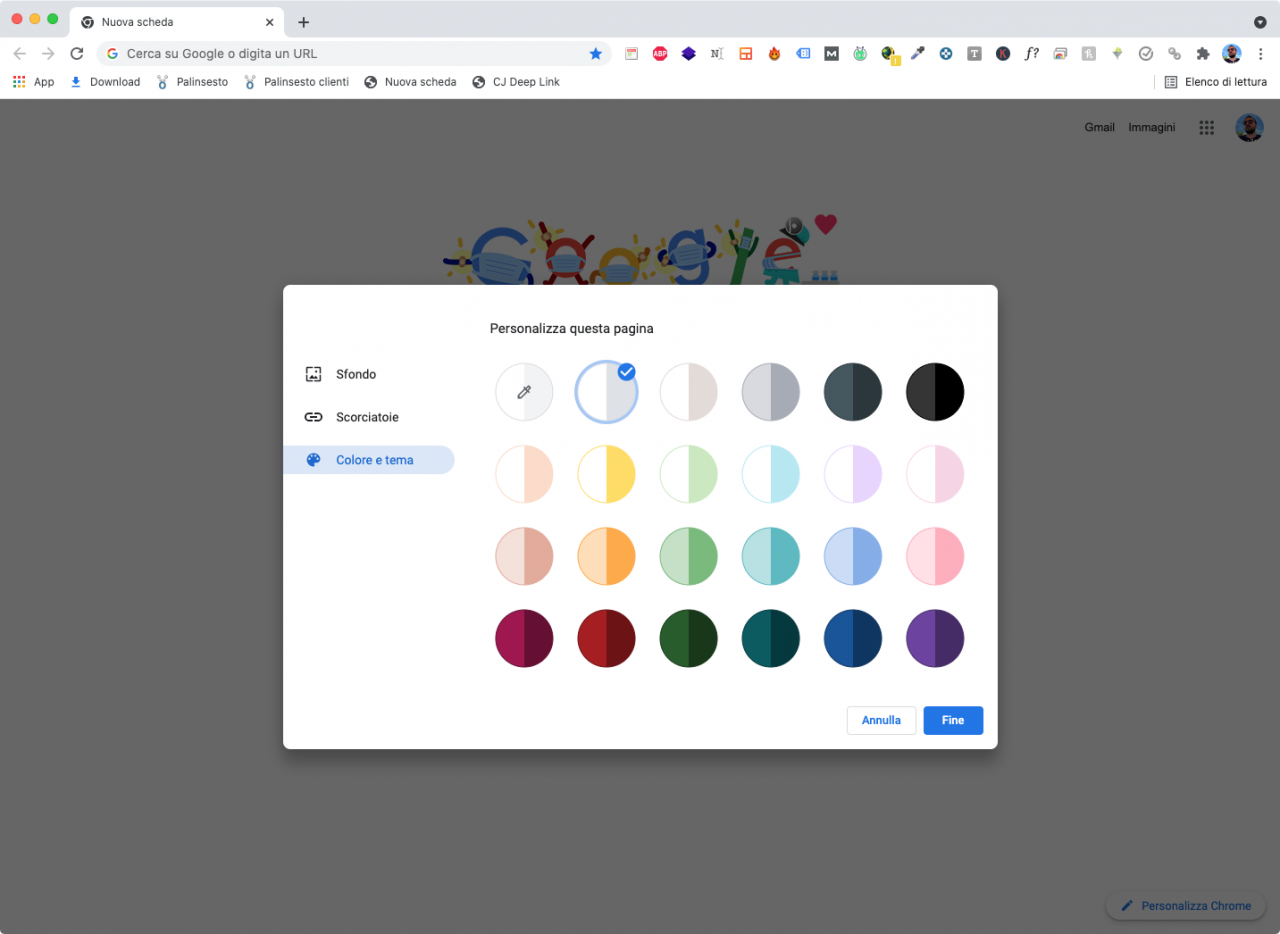Close the Nuova scheda tab
The width and height of the screenshot is (1280, 934).
(269, 22)
